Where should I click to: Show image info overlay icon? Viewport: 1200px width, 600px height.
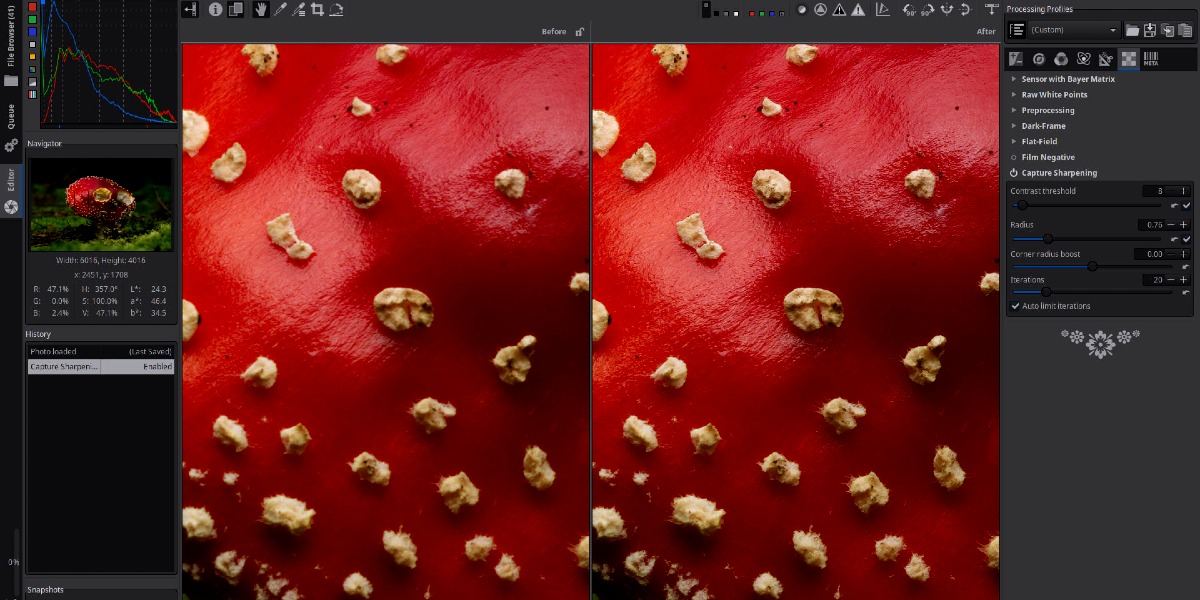click(x=215, y=10)
